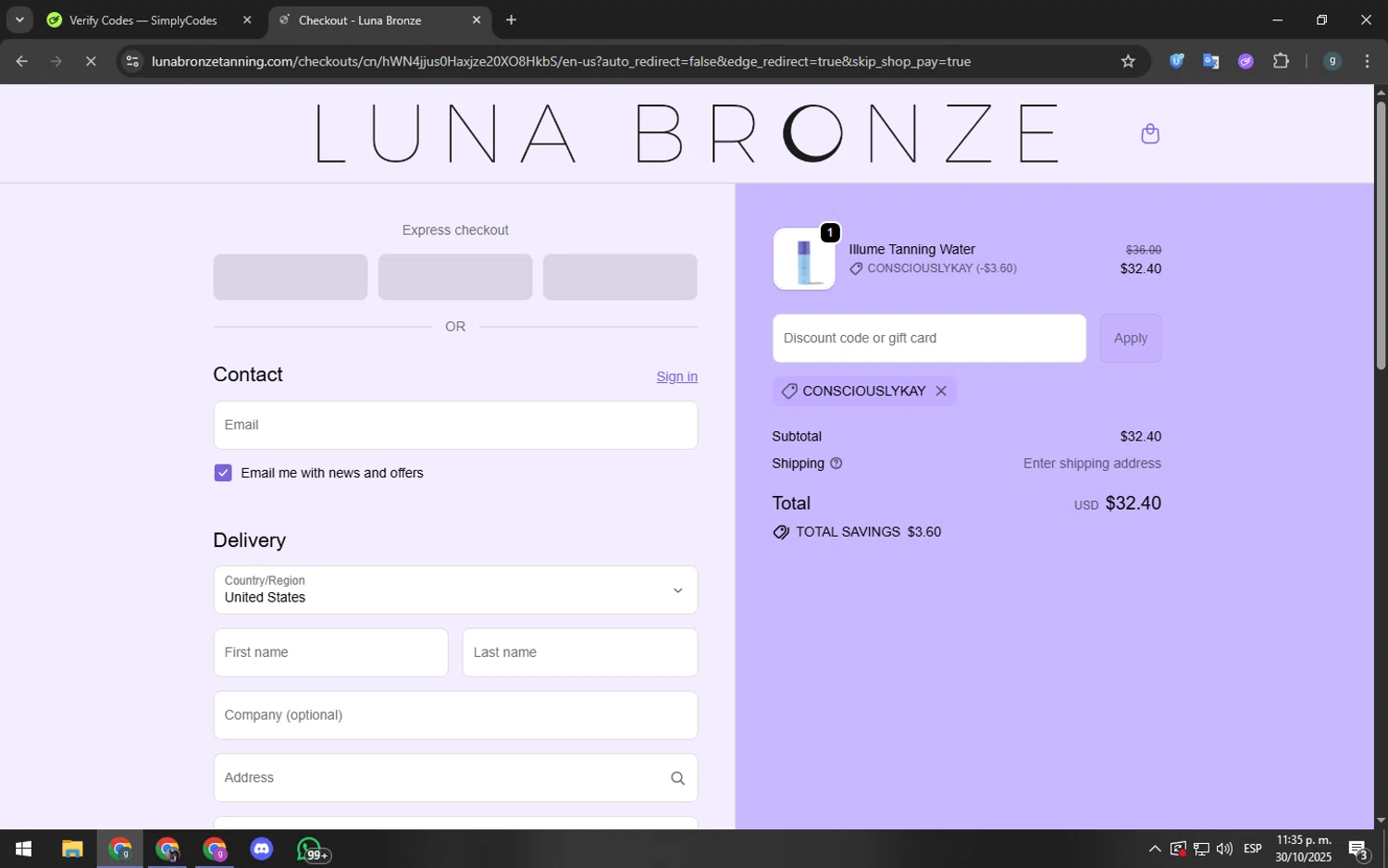The image size is (1388, 868).
Task: Open the third Chrome taskbar icon
Action: [x=215, y=849]
